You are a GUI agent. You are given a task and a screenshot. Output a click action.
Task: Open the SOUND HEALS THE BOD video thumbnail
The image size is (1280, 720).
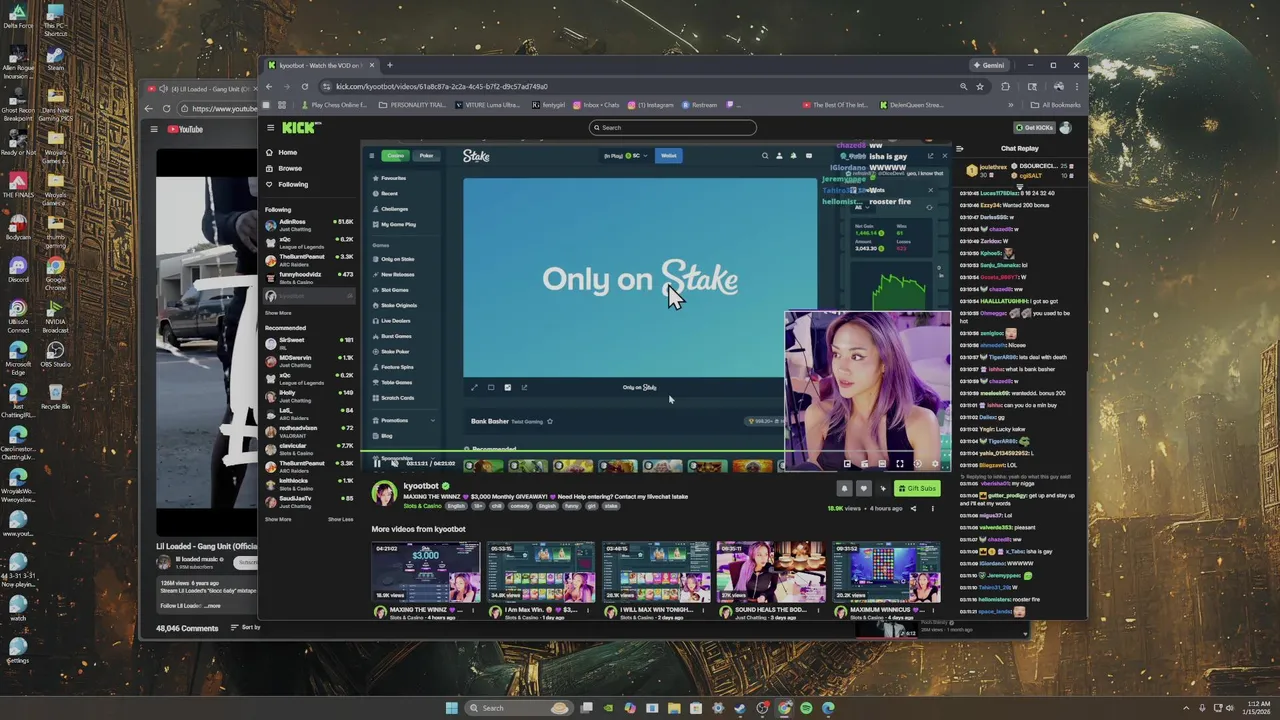[x=771, y=572]
